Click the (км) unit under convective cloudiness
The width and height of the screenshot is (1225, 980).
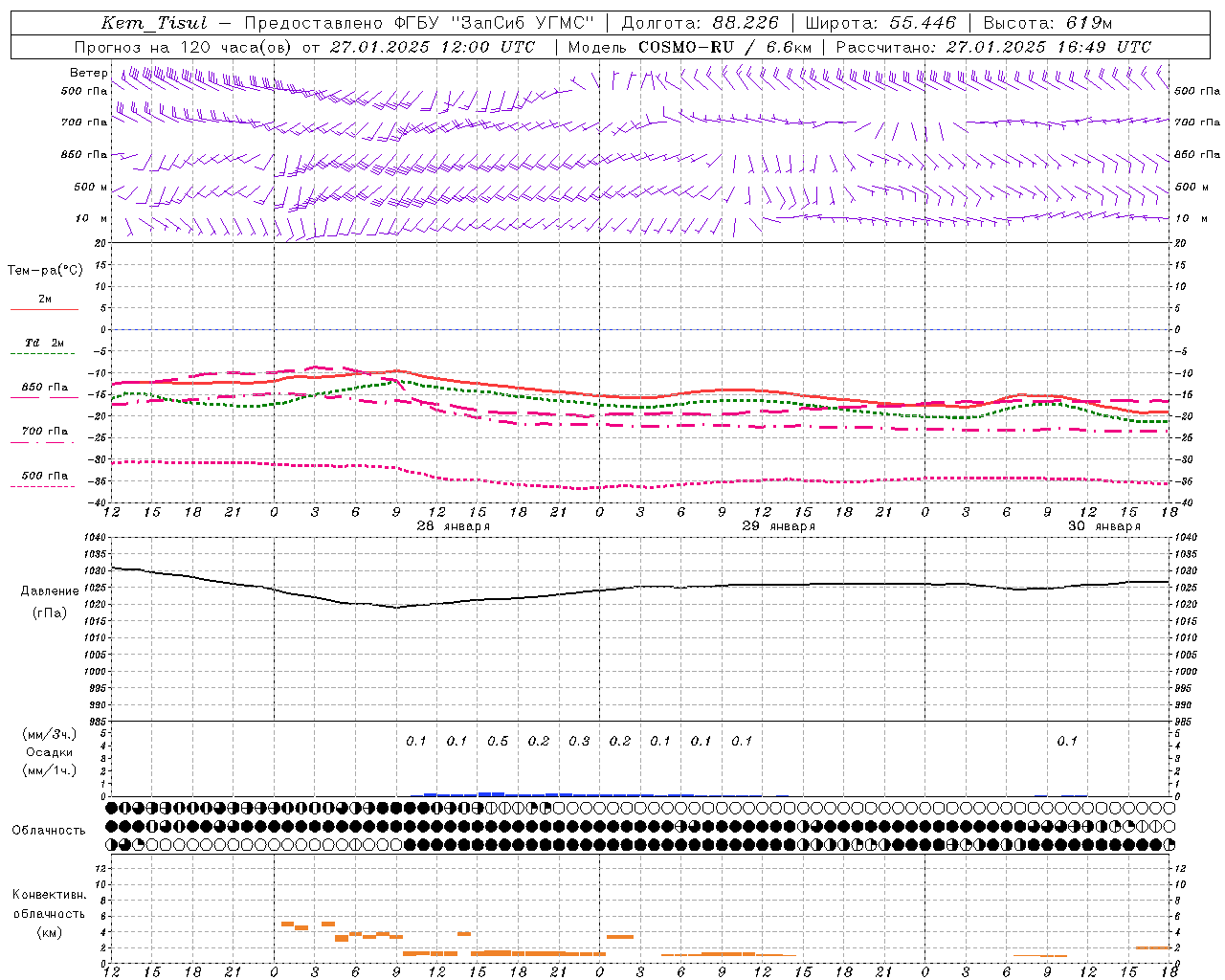coord(49,932)
